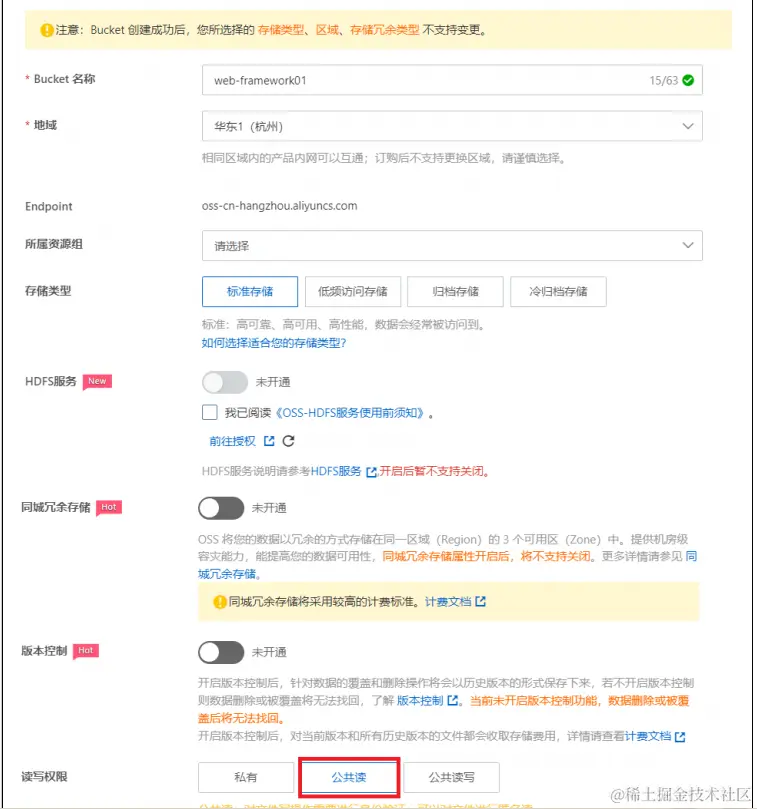Open 计费文档 link in yellow redundancy notice
This screenshot has width=757, height=809.
448,602
